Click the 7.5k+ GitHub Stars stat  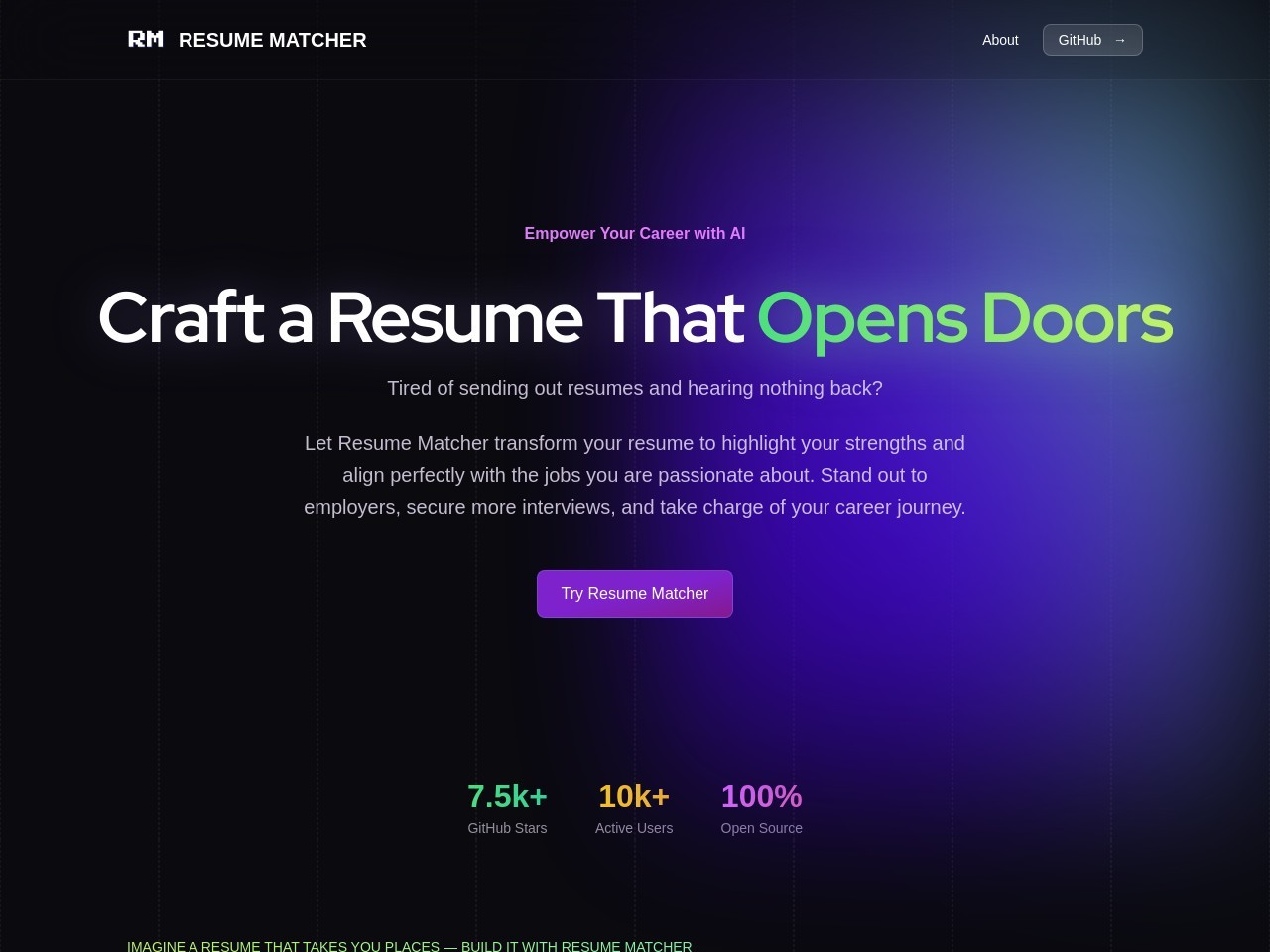click(507, 796)
